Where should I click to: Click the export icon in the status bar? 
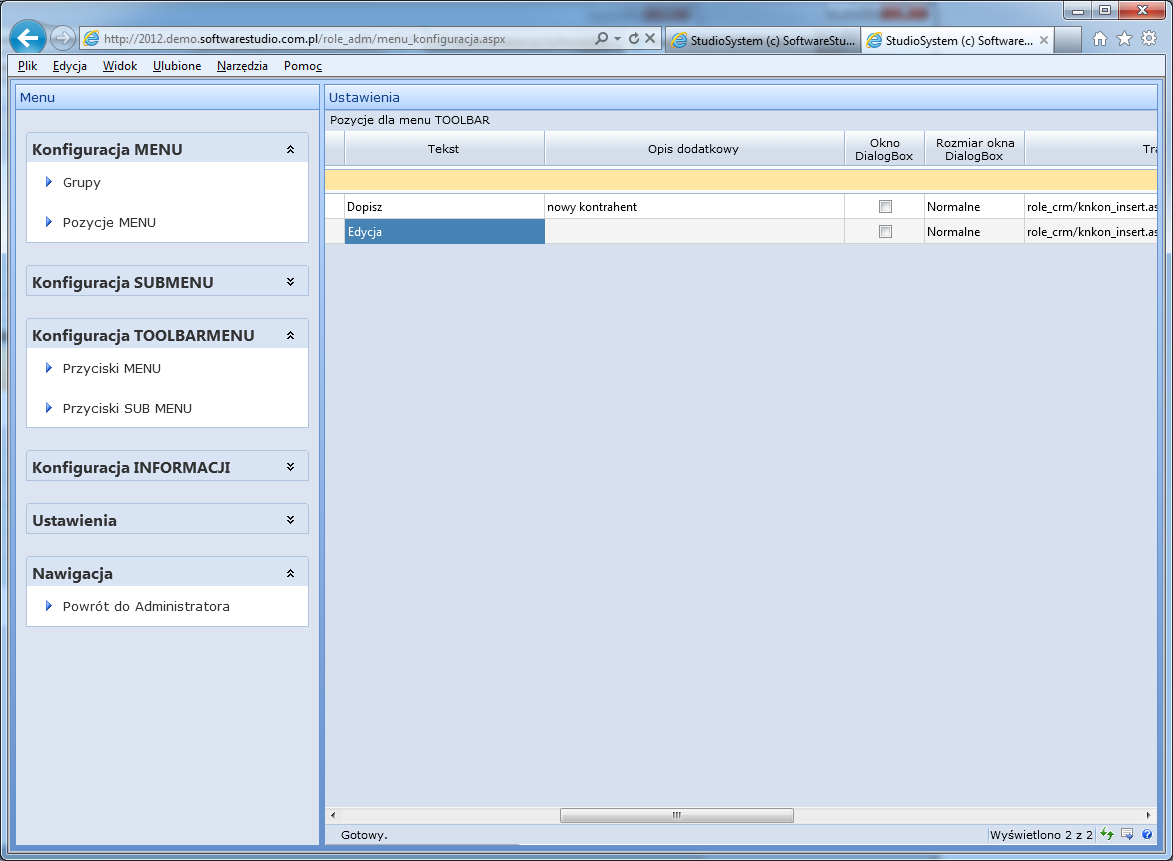tap(1127, 834)
